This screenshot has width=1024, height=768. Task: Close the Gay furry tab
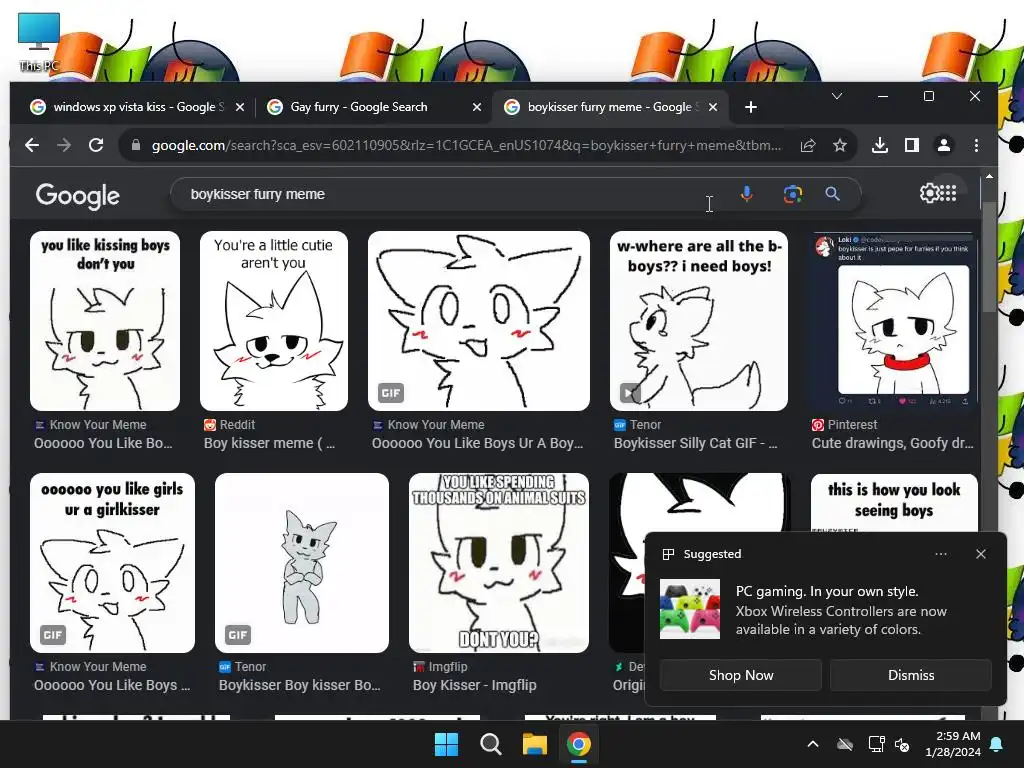pyautogui.click(x=477, y=107)
